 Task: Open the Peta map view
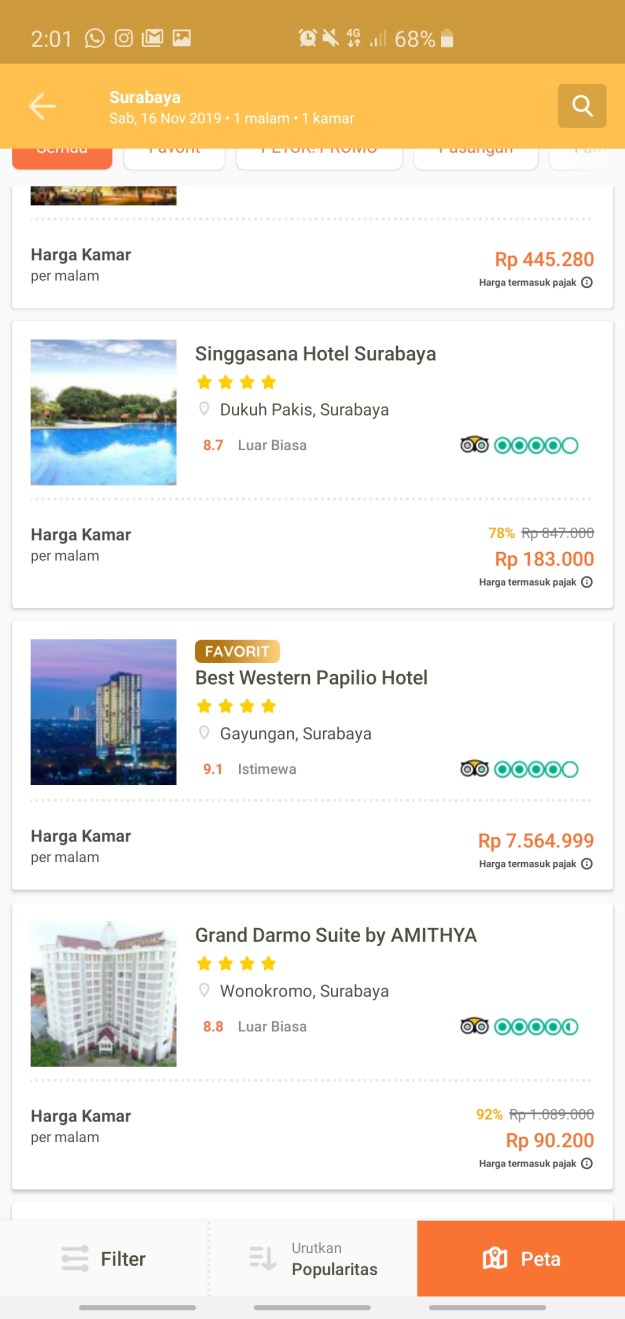[520, 1258]
